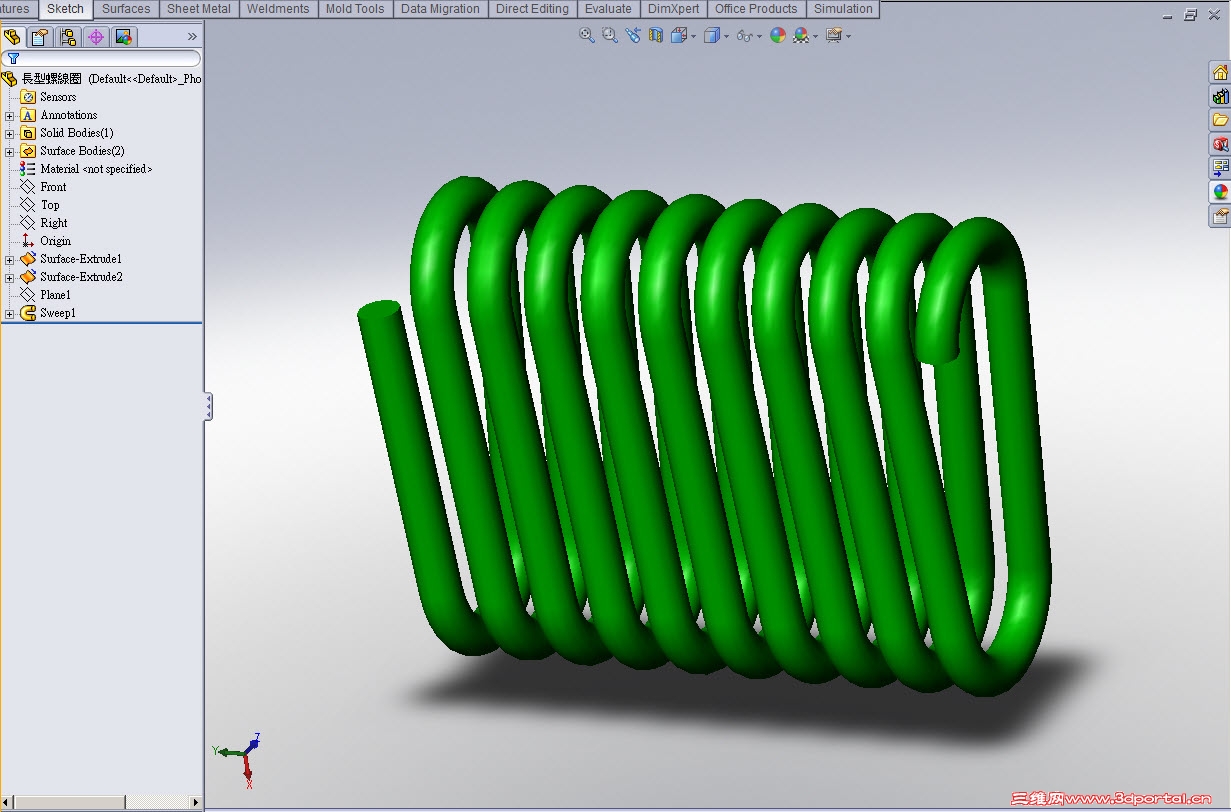Switch to the Mold Tools tab

[355, 9]
